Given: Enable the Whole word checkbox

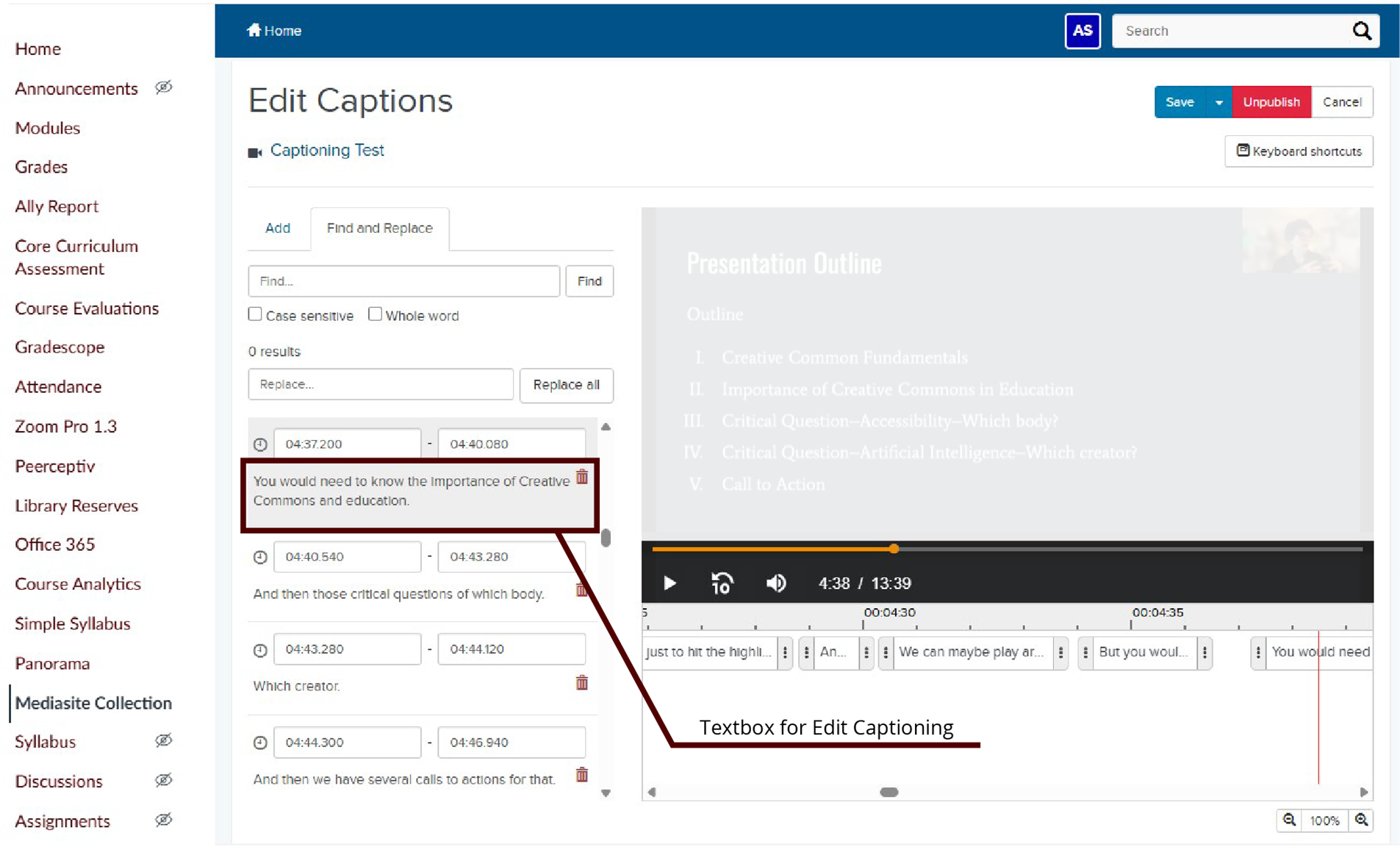Looking at the screenshot, I should pos(375,314).
